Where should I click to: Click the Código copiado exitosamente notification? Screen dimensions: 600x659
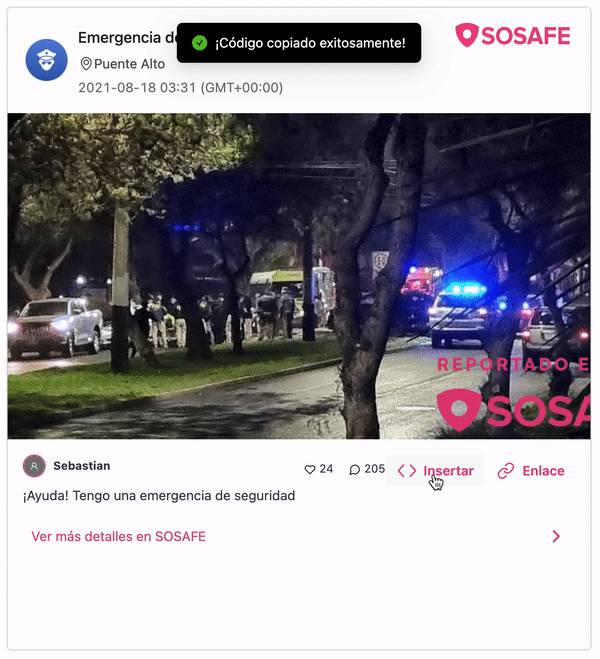click(x=299, y=43)
